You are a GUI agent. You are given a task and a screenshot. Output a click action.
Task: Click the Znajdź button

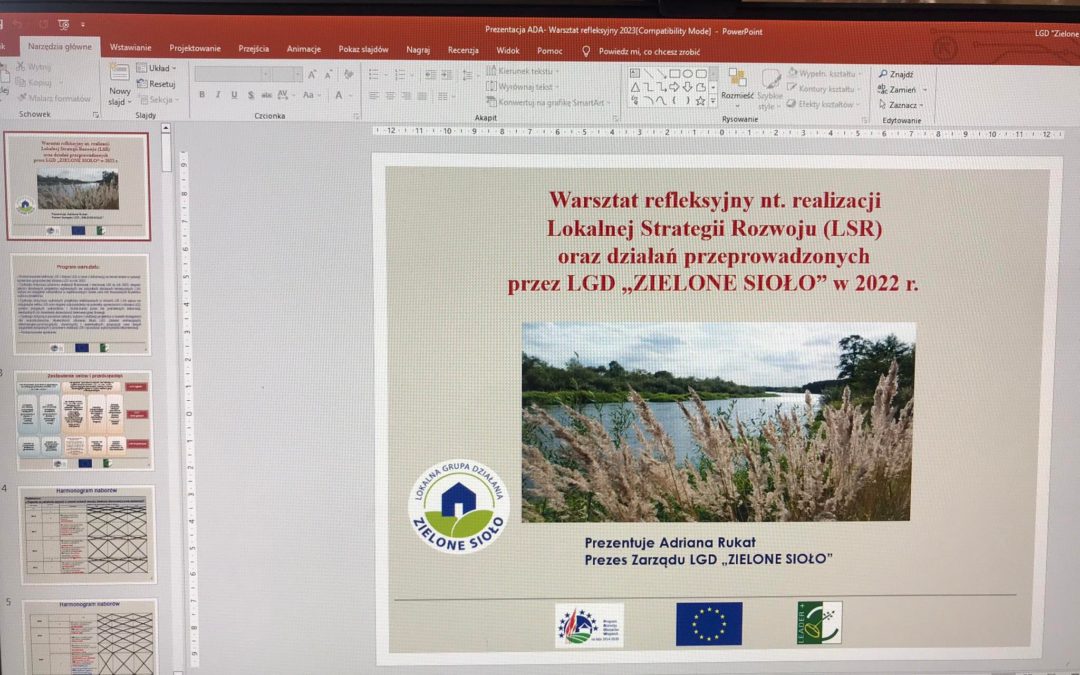pos(896,74)
